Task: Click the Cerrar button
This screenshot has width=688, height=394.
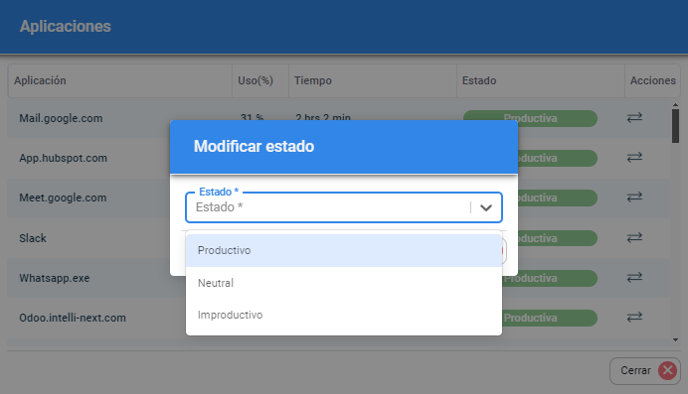Action: coord(645,371)
